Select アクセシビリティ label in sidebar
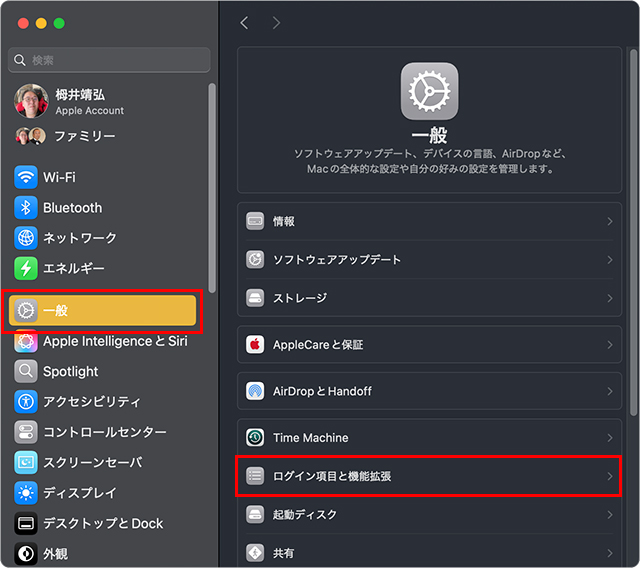The width and height of the screenshot is (640, 568). (92, 402)
